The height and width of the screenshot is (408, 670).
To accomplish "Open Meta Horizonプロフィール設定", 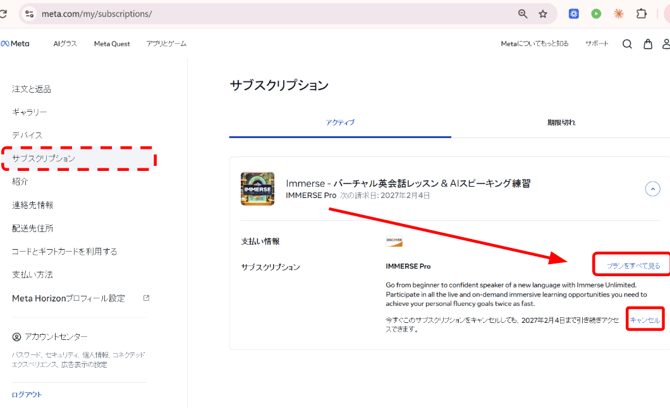I will (68, 298).
